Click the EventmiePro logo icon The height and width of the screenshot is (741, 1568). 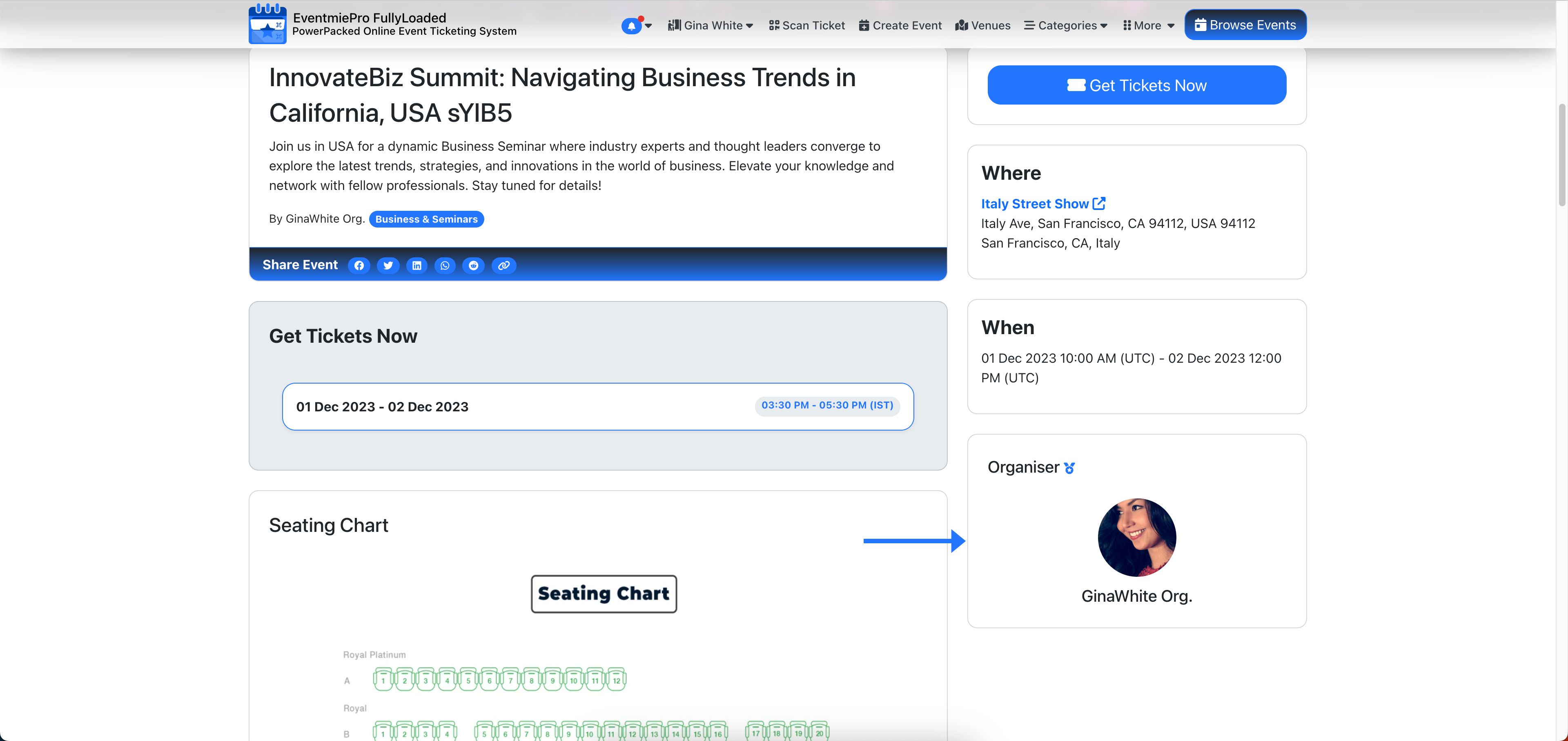coord(267,25)
